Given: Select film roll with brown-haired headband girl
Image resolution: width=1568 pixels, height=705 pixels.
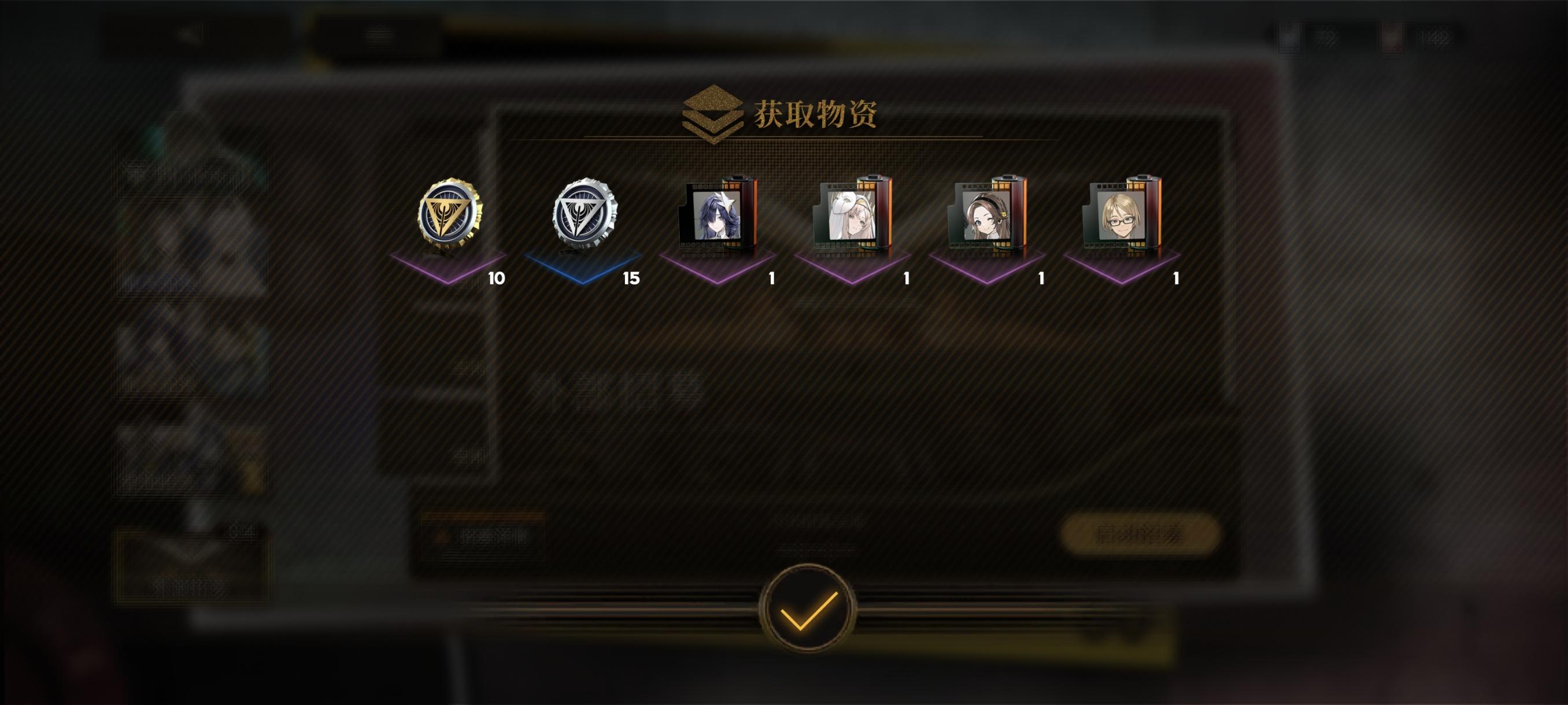Looking at the screenshot, I should click(x=987, y=213).
